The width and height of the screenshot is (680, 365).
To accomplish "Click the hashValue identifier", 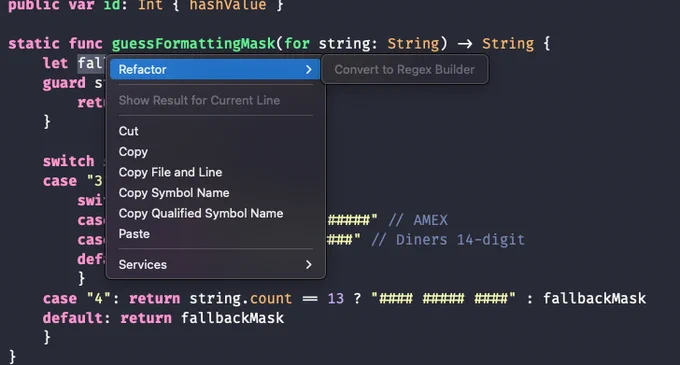I will point(228,5).
